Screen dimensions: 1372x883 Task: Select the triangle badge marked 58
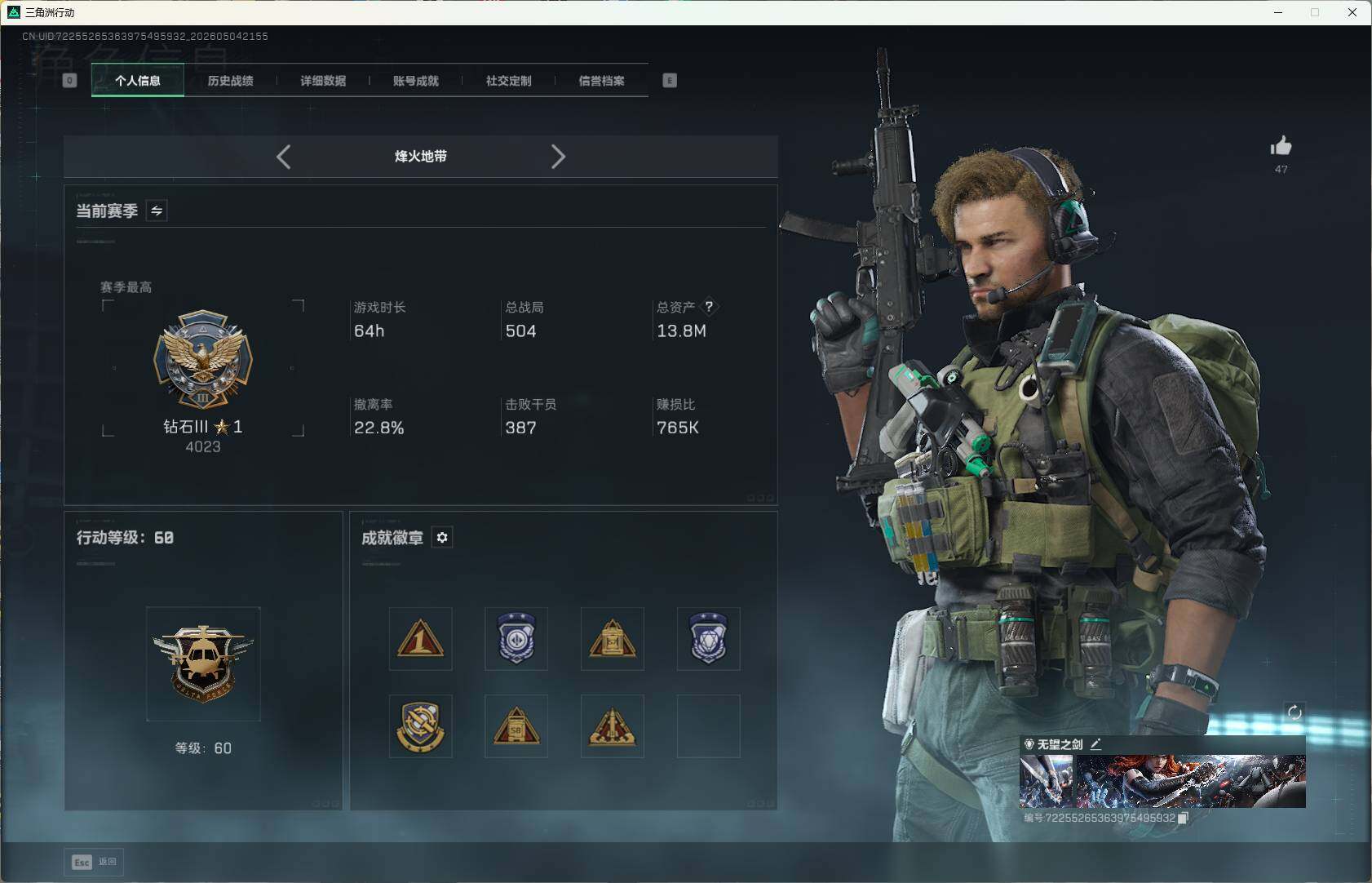516,726
